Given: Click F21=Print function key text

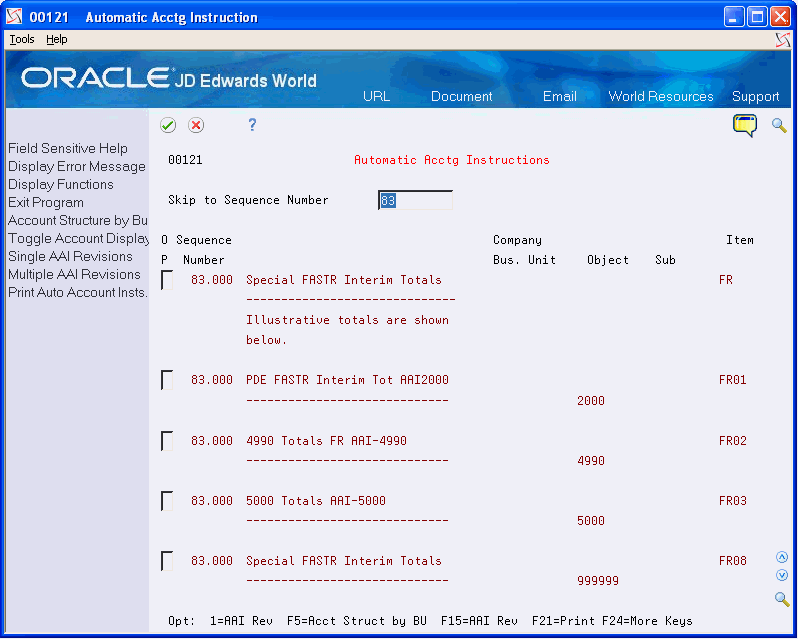Looking at the screenshot, I should [563, 621].
